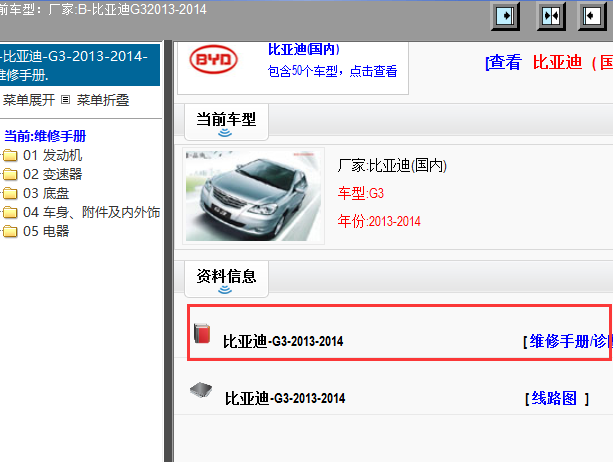Open the 04 车身 folder icon
This screenshot has height=462, width=613.
[x=10, y=212]
